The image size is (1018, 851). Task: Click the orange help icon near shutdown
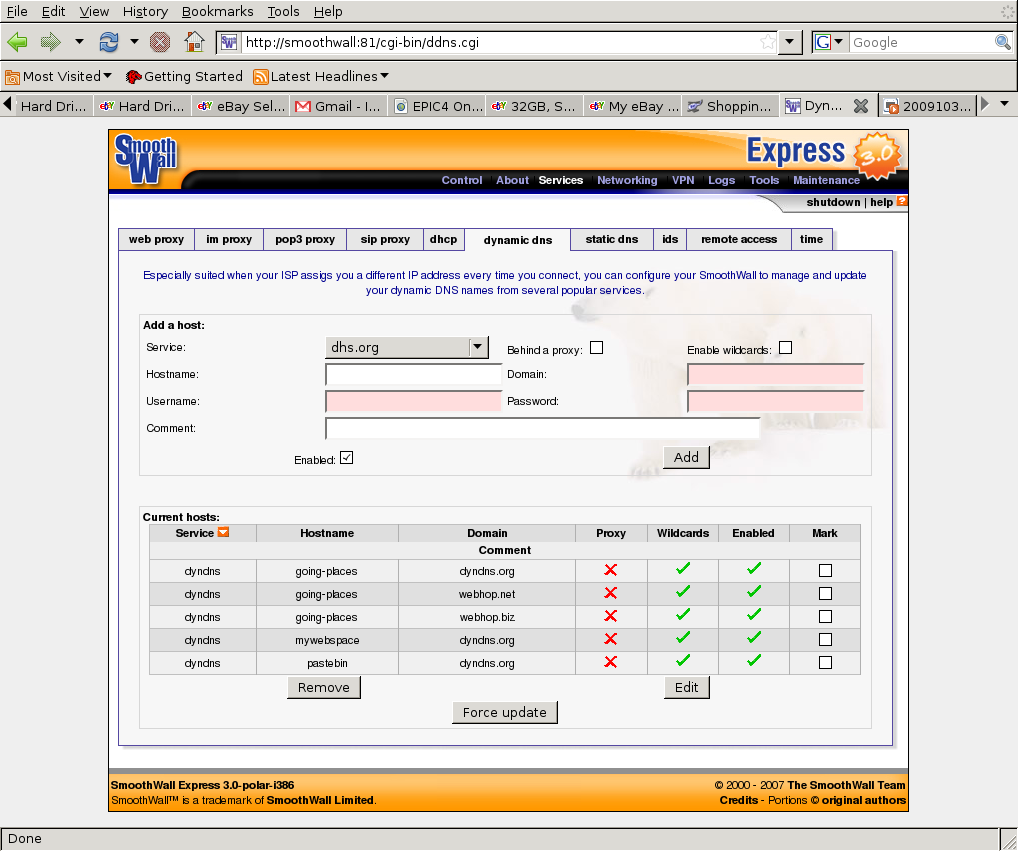point(902,201)
